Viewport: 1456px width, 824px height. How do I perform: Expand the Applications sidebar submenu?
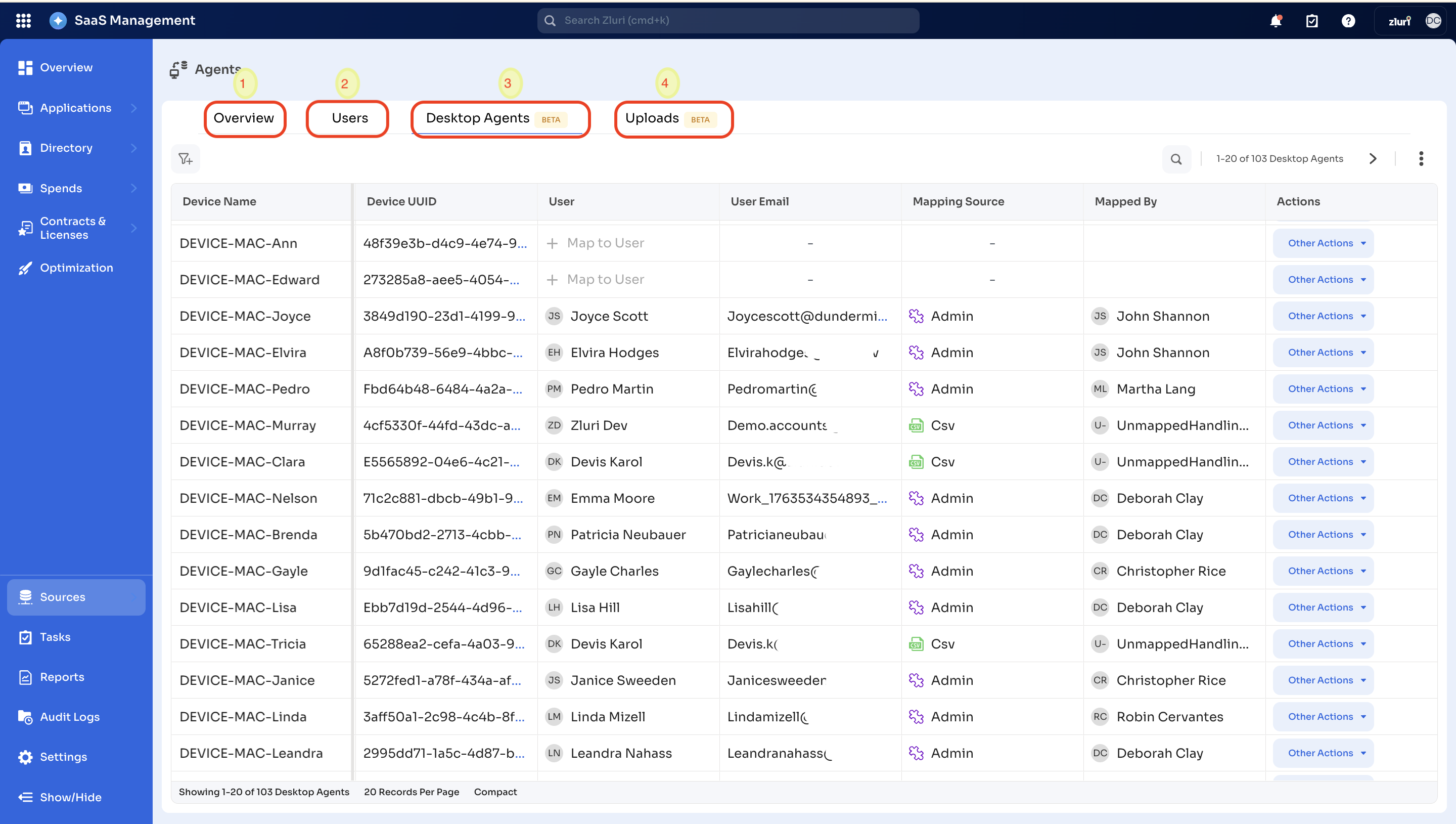click(x=133, y=108)
